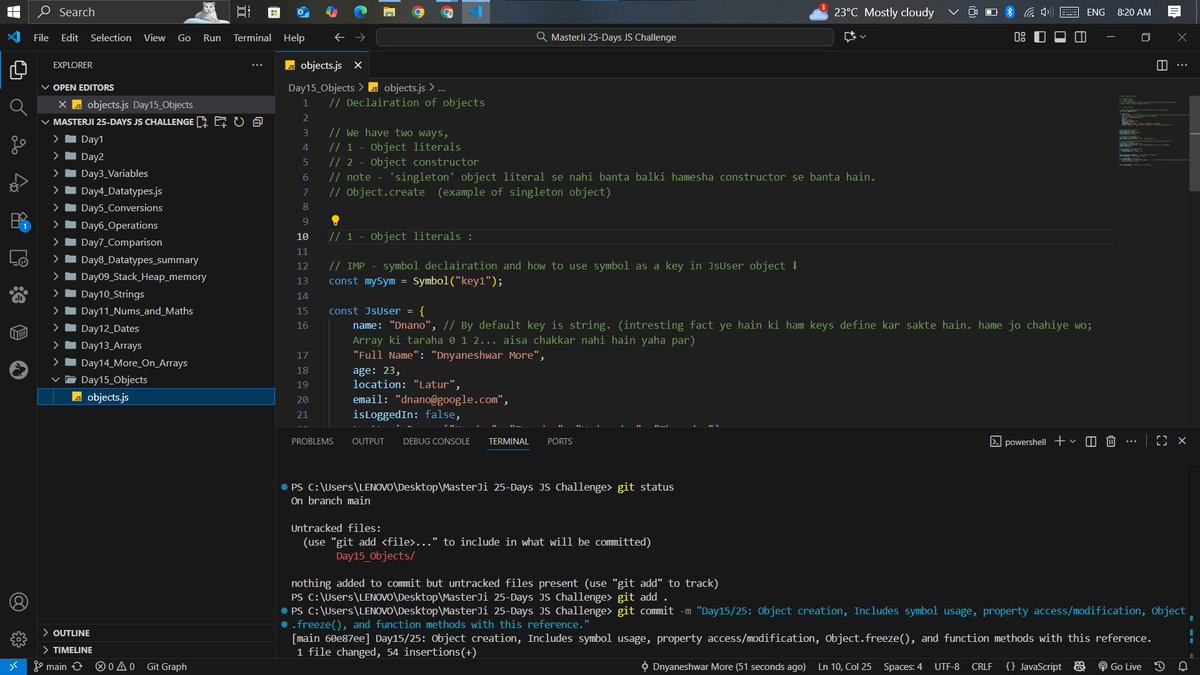
Task: Show hidden system tray icons chevron
Action: (x=955, y=12)
